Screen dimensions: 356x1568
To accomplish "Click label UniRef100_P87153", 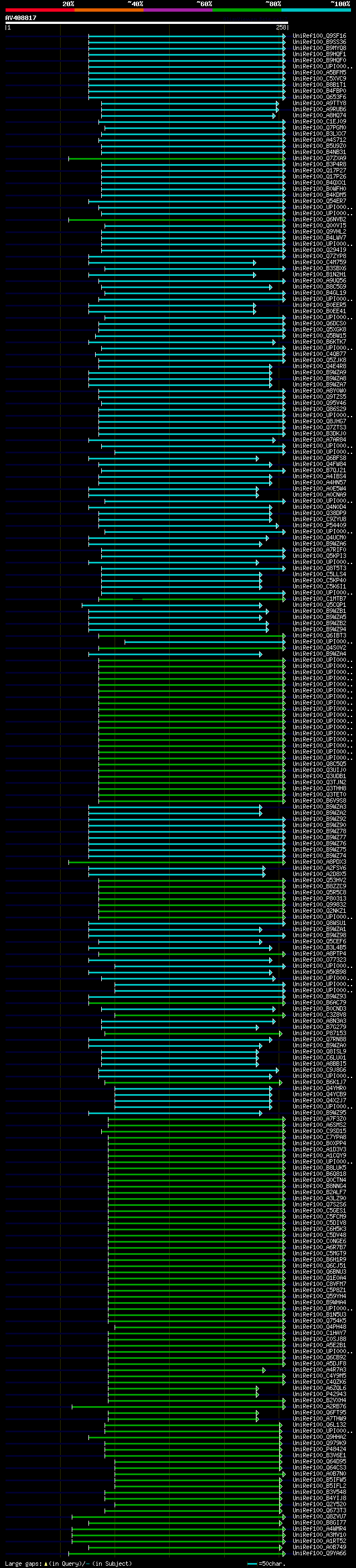I will coord(319,1033).
